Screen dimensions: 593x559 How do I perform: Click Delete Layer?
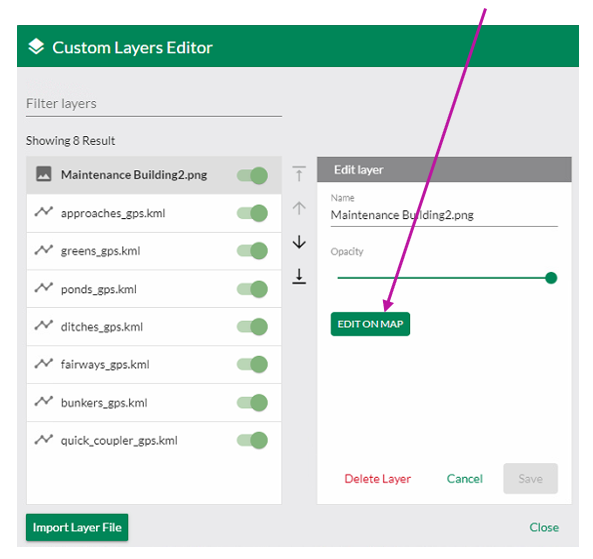tap(377, 479)
